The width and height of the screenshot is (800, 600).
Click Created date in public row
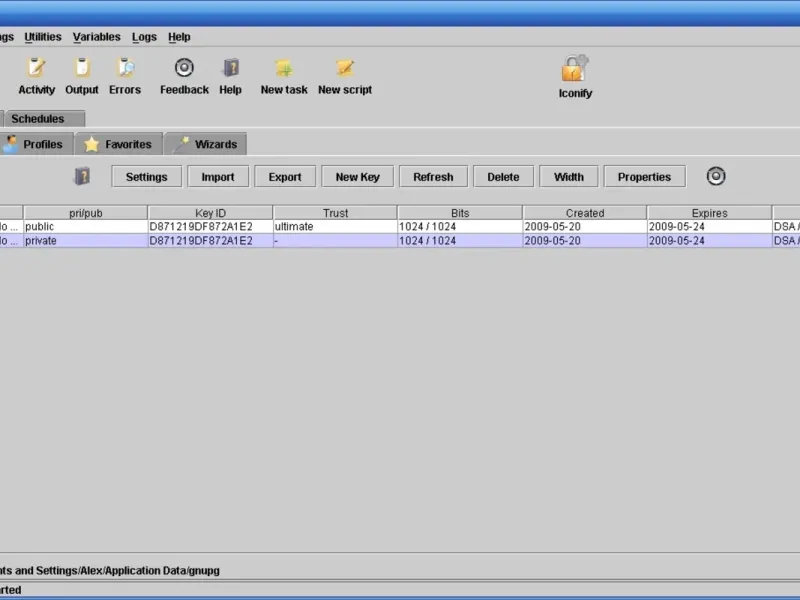(585, 227)
